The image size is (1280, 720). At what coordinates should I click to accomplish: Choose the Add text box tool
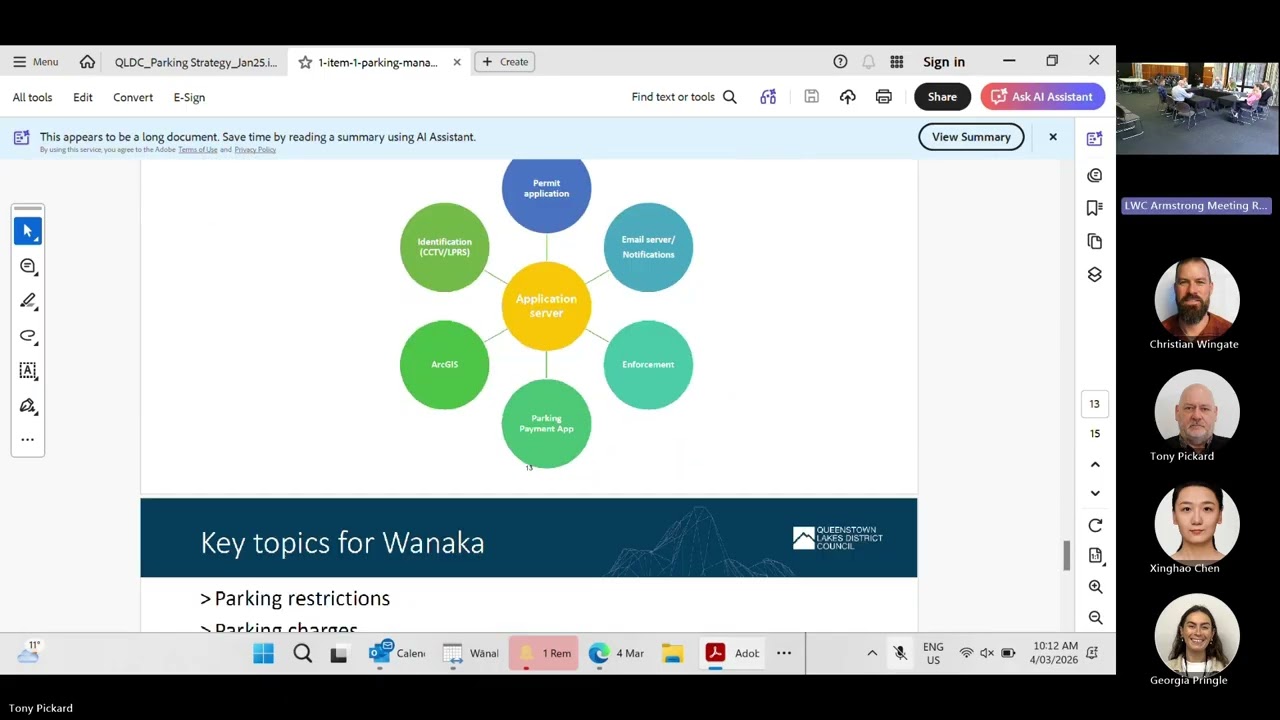pyautogui.click(x=28, y=371)
